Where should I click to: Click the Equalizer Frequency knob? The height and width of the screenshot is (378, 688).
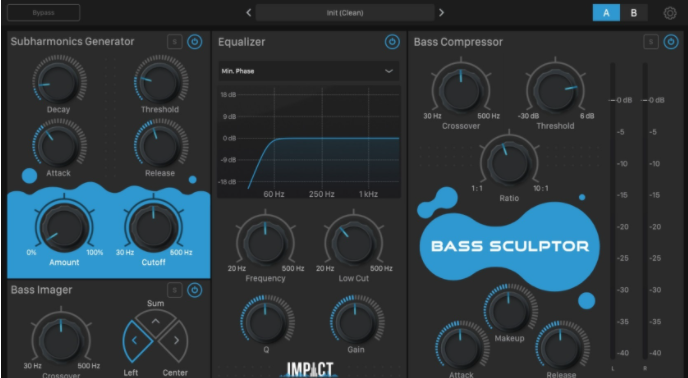pyautogui.click(x=265, y=243)
